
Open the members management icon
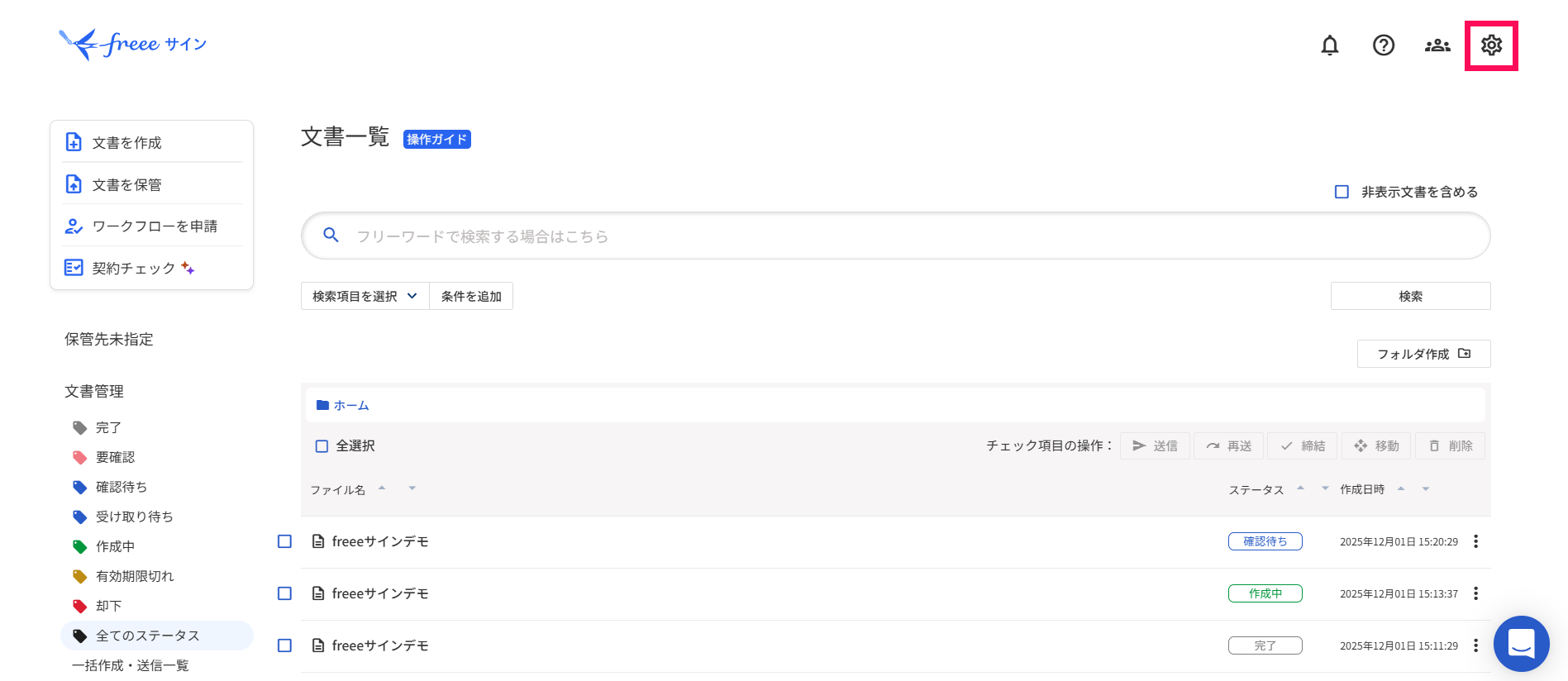click(1437, 45)
